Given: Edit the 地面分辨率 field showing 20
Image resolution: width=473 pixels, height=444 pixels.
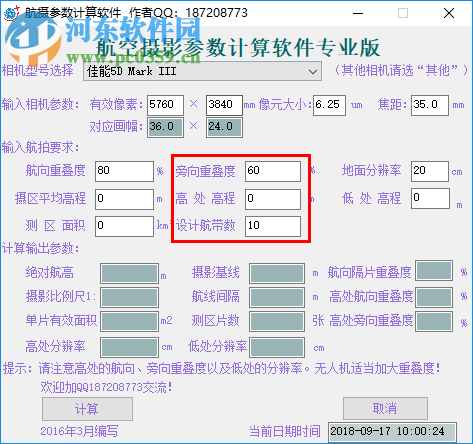Looking at the screenshot, I should pyautogui.click(x=430, y=171).
